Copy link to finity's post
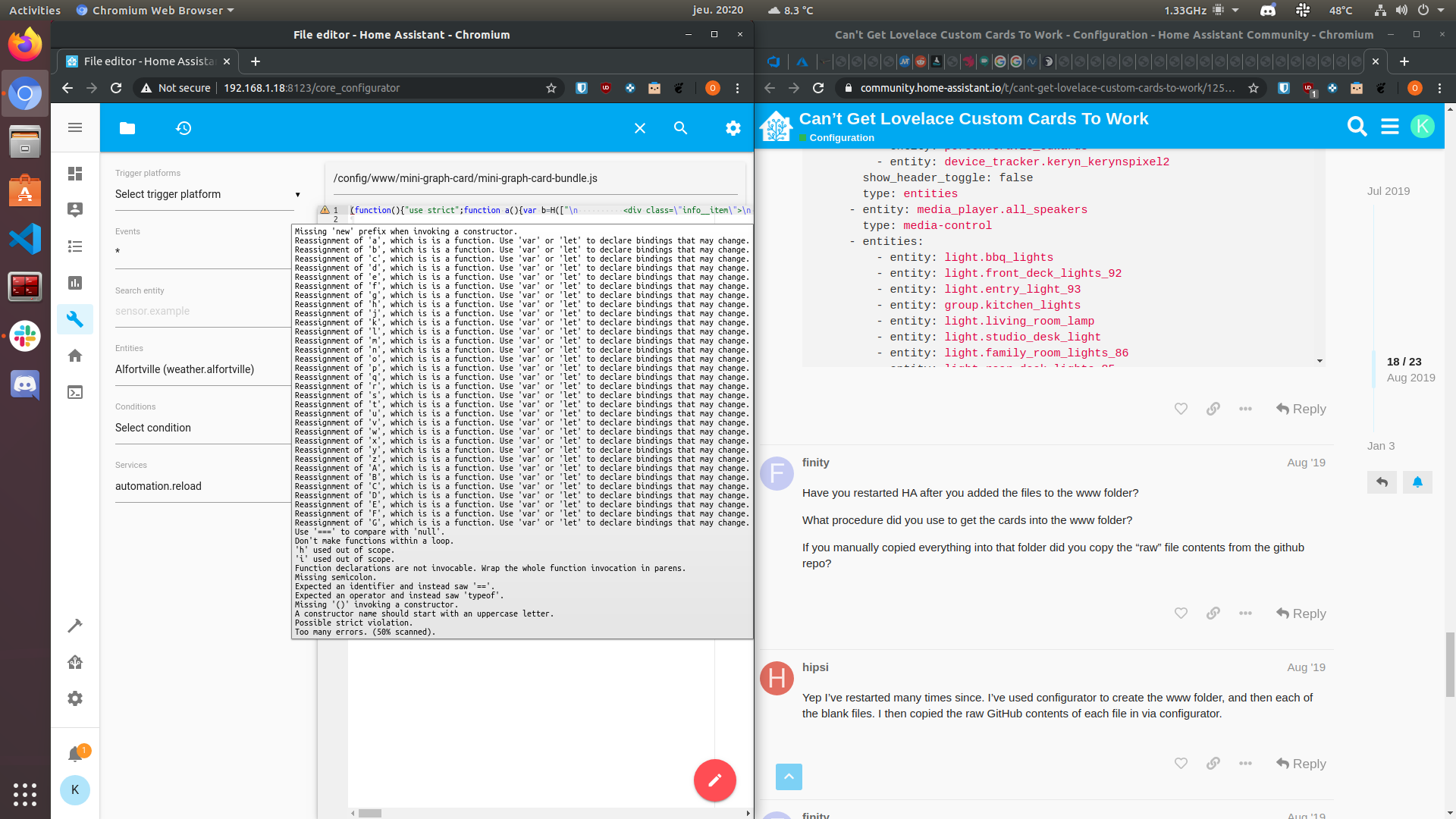This screenshot has width=1456, height=819. point(1213,613)
